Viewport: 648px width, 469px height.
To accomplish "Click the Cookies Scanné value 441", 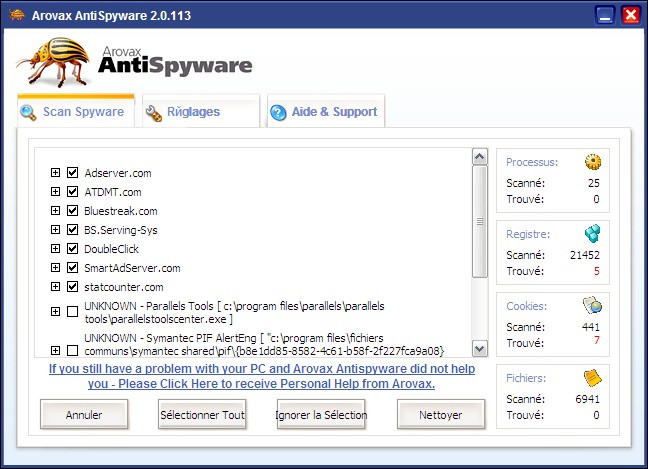I will (x=591, y=327).
